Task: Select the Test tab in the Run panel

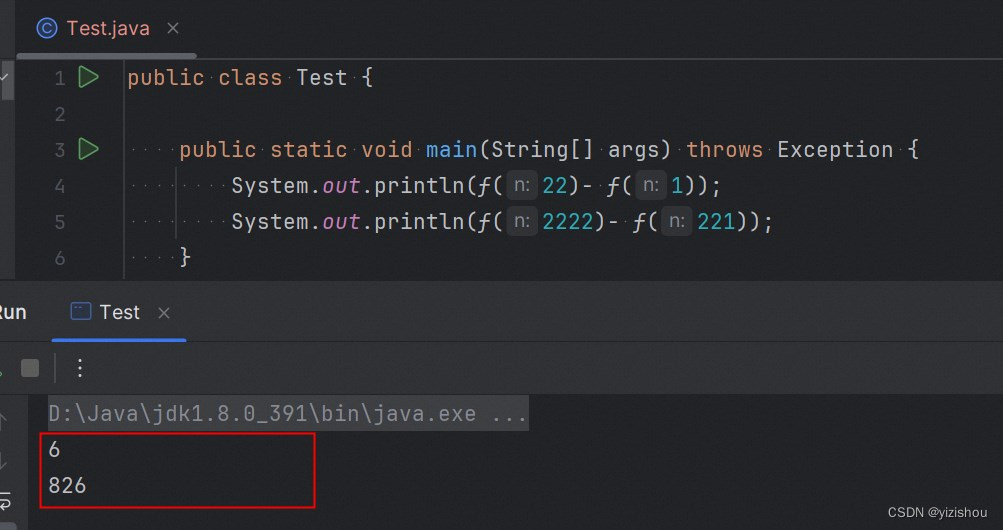Action: click(x=119, y=312)
